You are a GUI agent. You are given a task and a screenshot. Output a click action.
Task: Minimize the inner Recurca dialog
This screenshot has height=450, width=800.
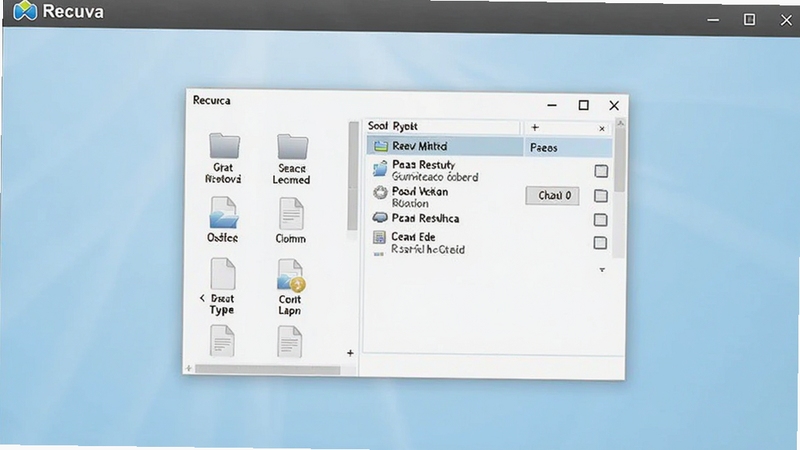(552, 105)
